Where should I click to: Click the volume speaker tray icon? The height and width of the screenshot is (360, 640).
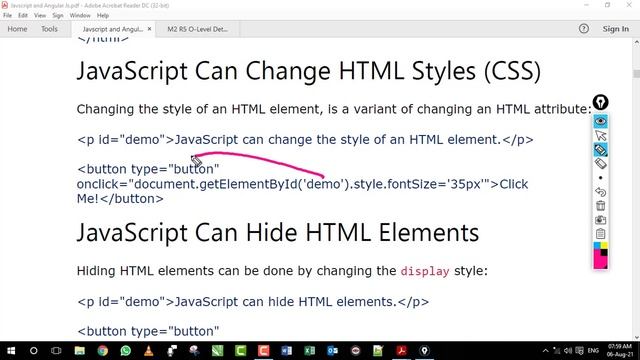click(568, 351)
